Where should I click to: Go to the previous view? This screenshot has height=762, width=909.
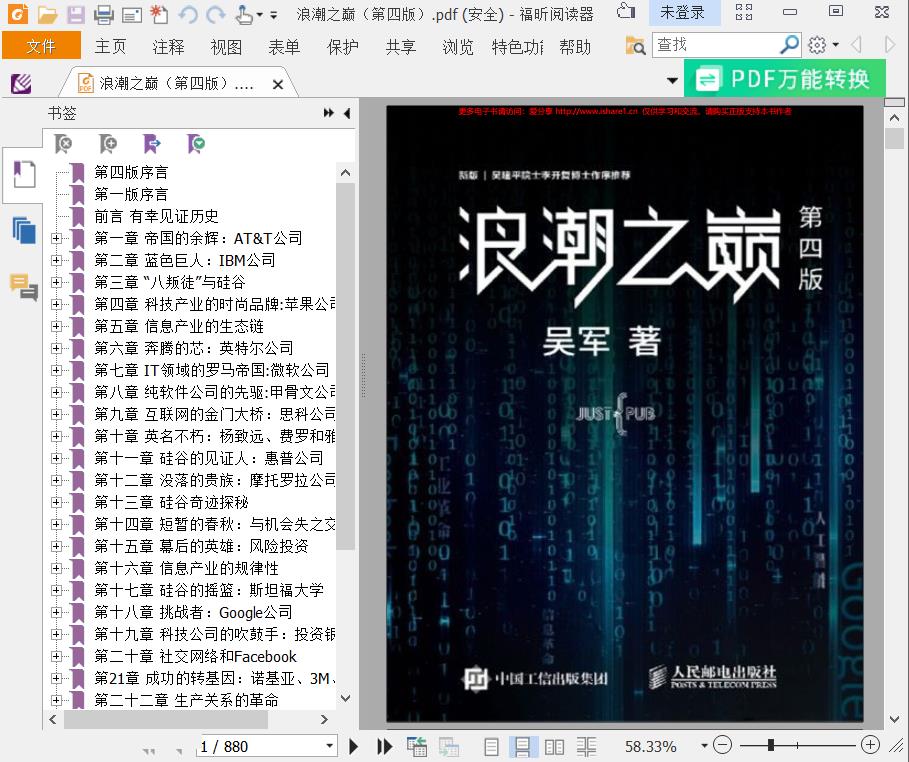point(417,746)
